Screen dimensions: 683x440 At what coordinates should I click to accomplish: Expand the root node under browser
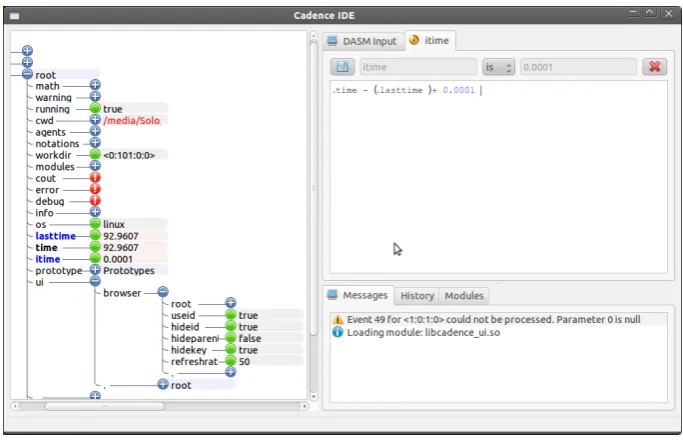pos(230,303)
